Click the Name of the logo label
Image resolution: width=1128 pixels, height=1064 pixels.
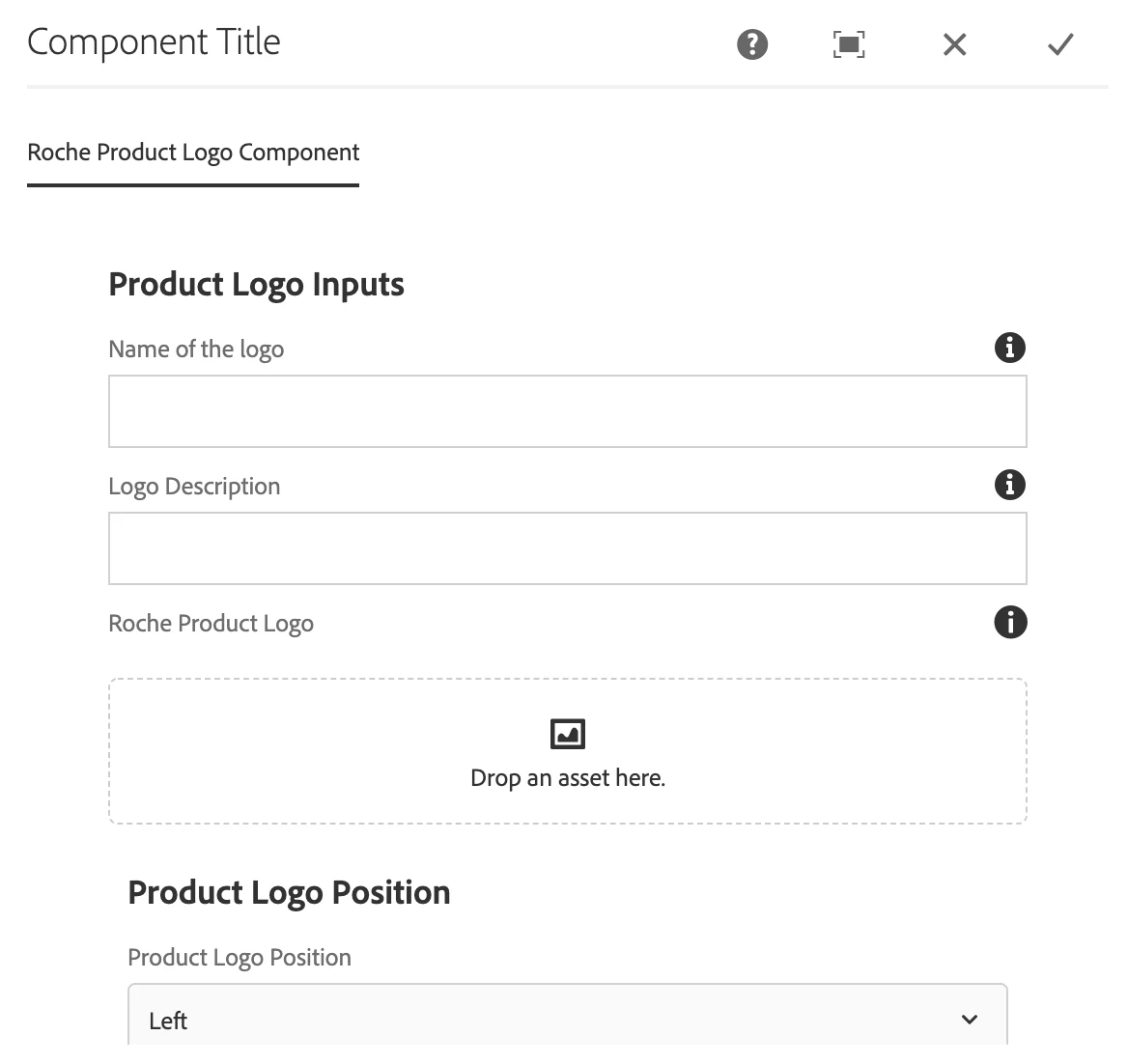coord(196,350)
